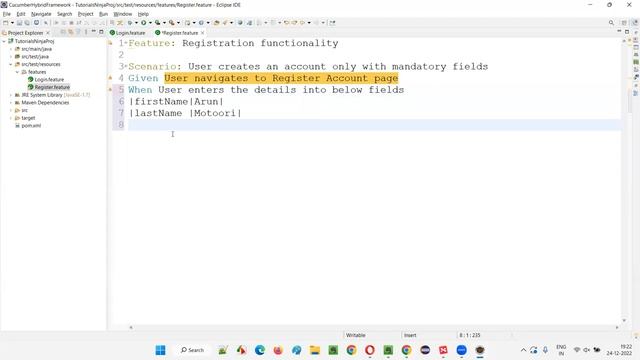Click the Debug bug icon
640x360 pixels.
pyautogui.click(x=130, y=23)
